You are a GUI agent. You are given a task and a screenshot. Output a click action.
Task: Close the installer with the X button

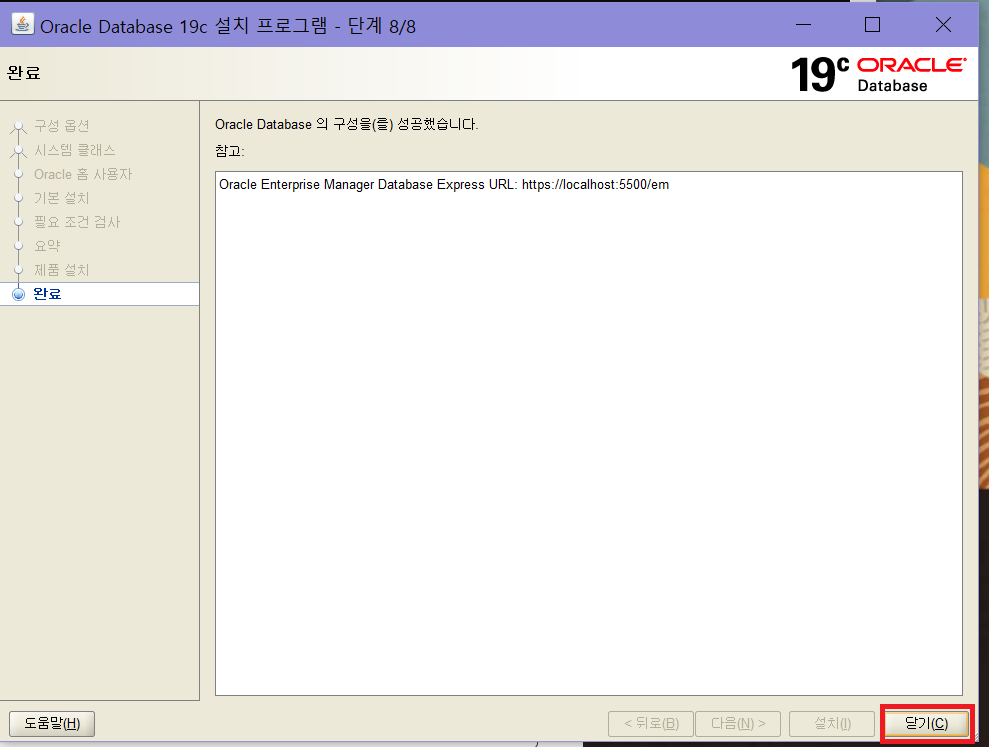point(944,25)
